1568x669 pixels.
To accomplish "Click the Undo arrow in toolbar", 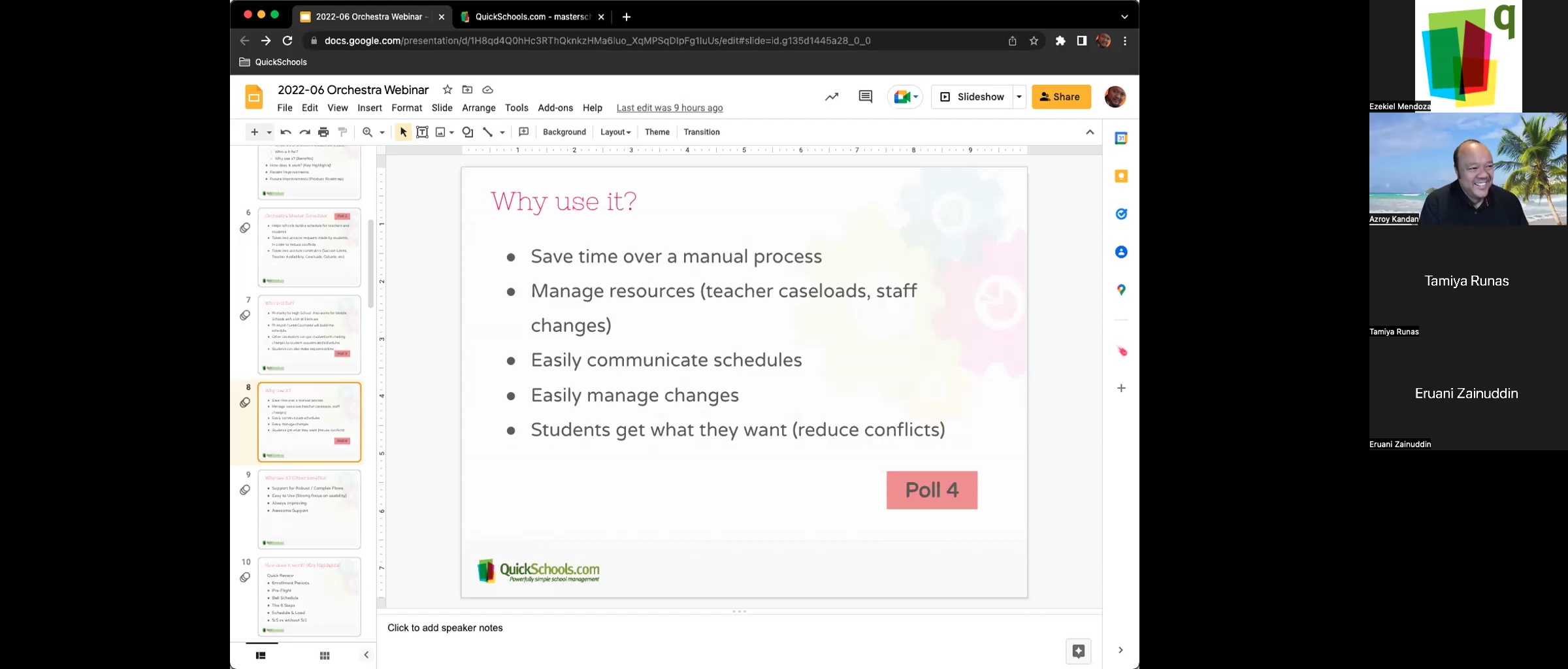I will coord(286,132).
